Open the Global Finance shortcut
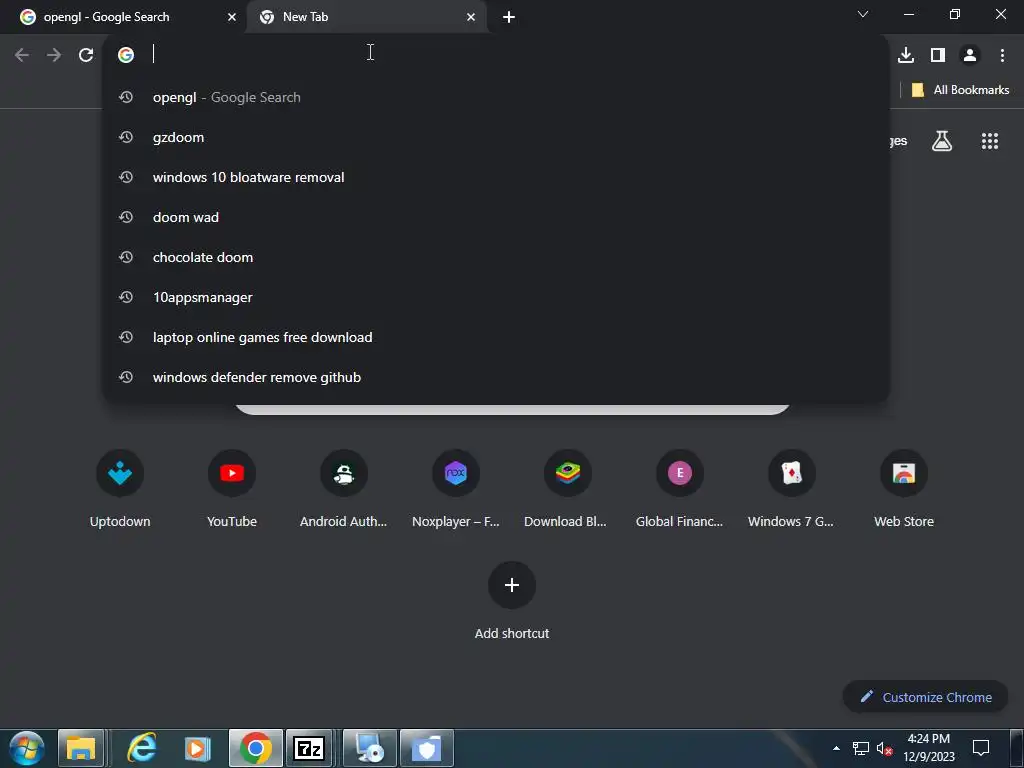 [x=680, y=488]
